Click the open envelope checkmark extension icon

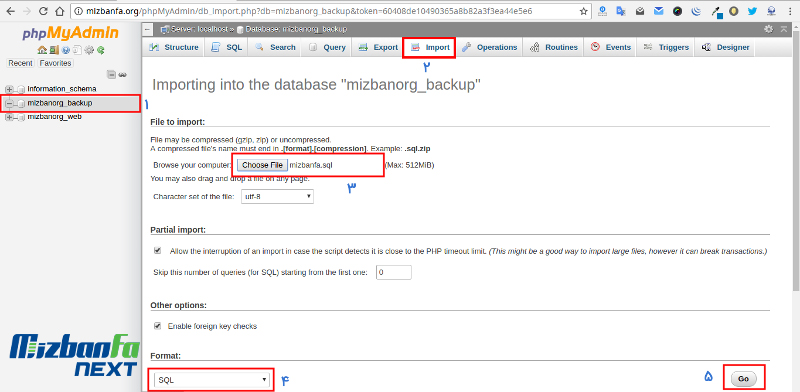pyautogui.click(x=640, y=11)
